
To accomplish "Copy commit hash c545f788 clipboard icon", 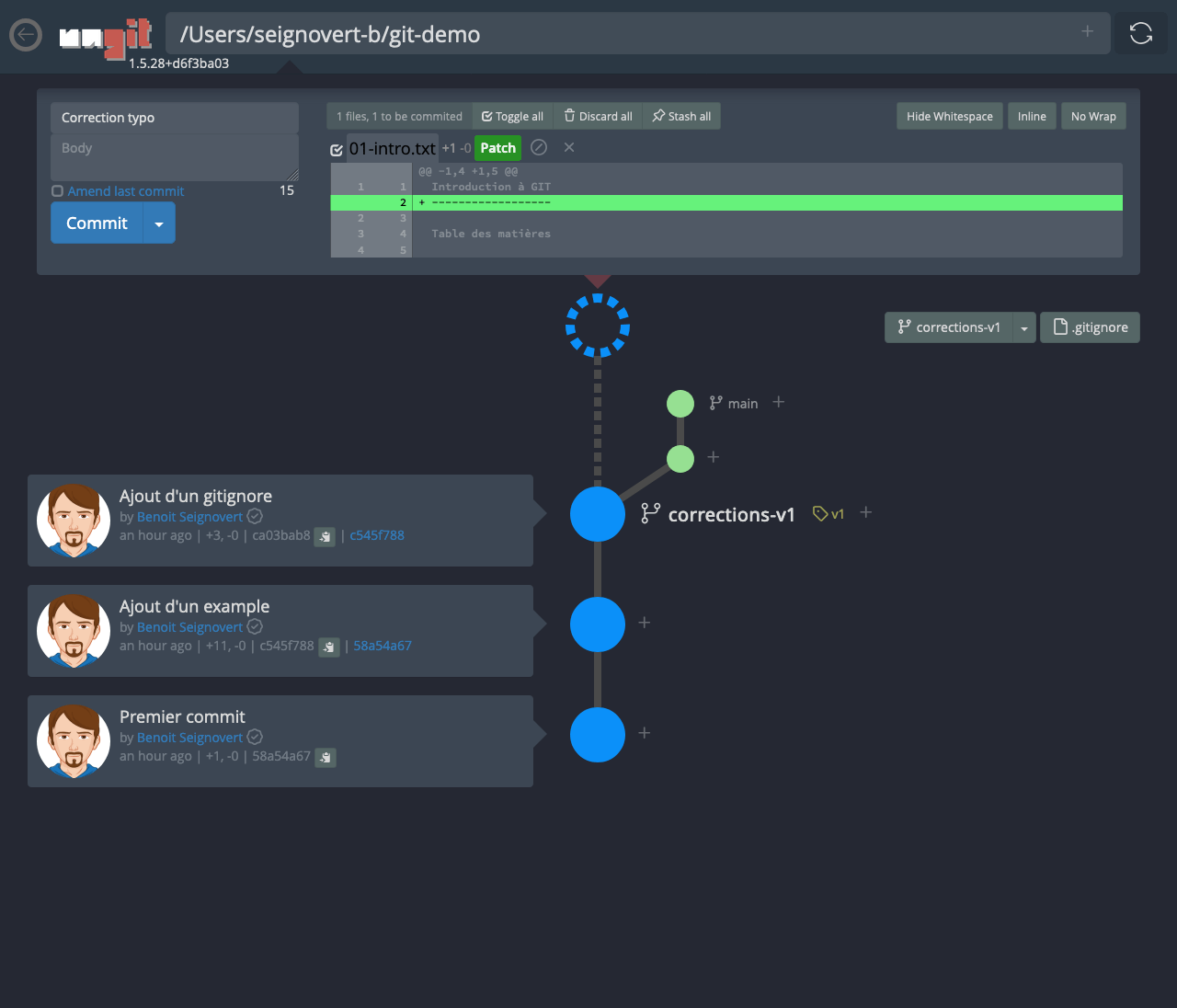I will click(329, 647).
